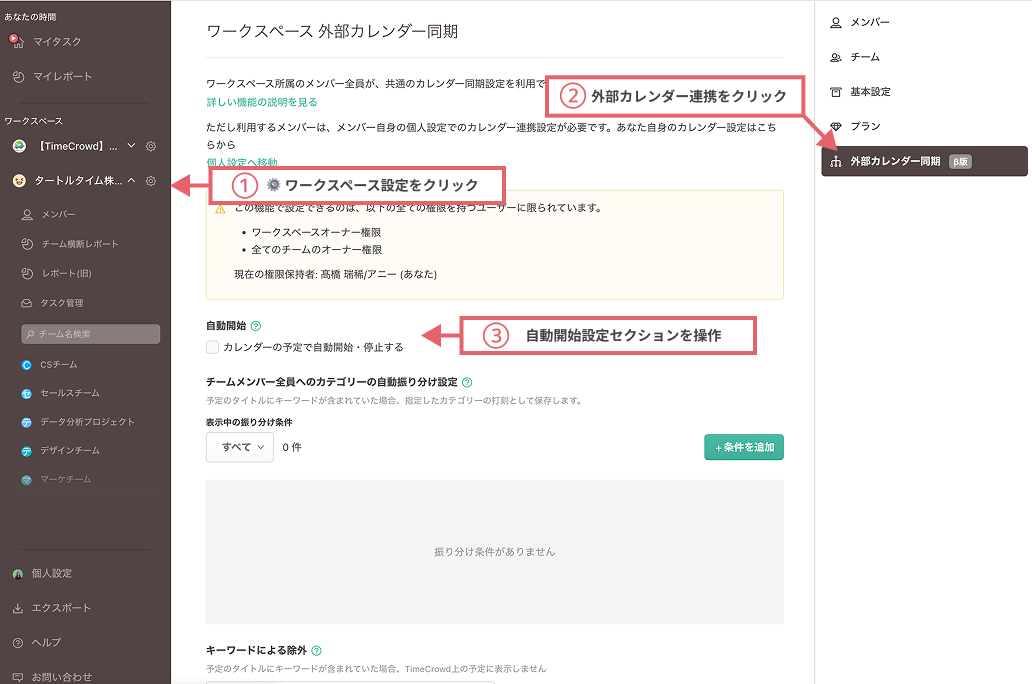This screenshot has width=1032, height=684.
Task: Expand the 【TimeCrowd】 workspace chevron
Action: 131,146
